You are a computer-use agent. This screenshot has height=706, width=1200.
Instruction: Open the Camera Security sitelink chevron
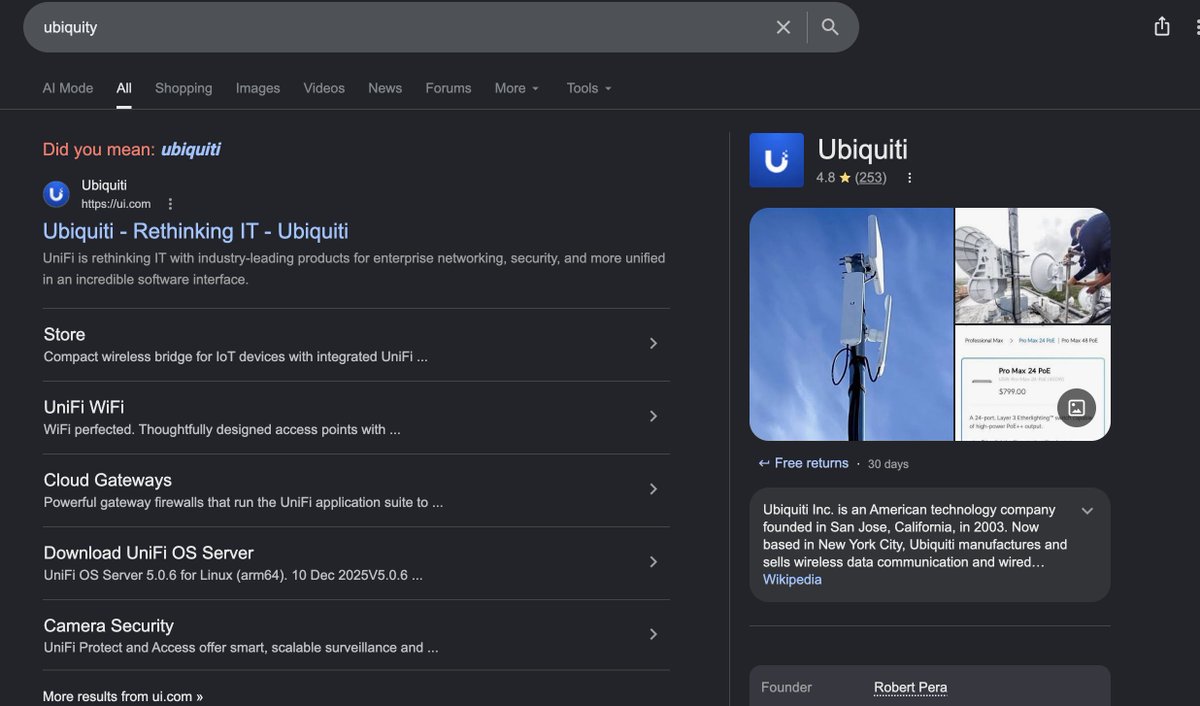653,634
